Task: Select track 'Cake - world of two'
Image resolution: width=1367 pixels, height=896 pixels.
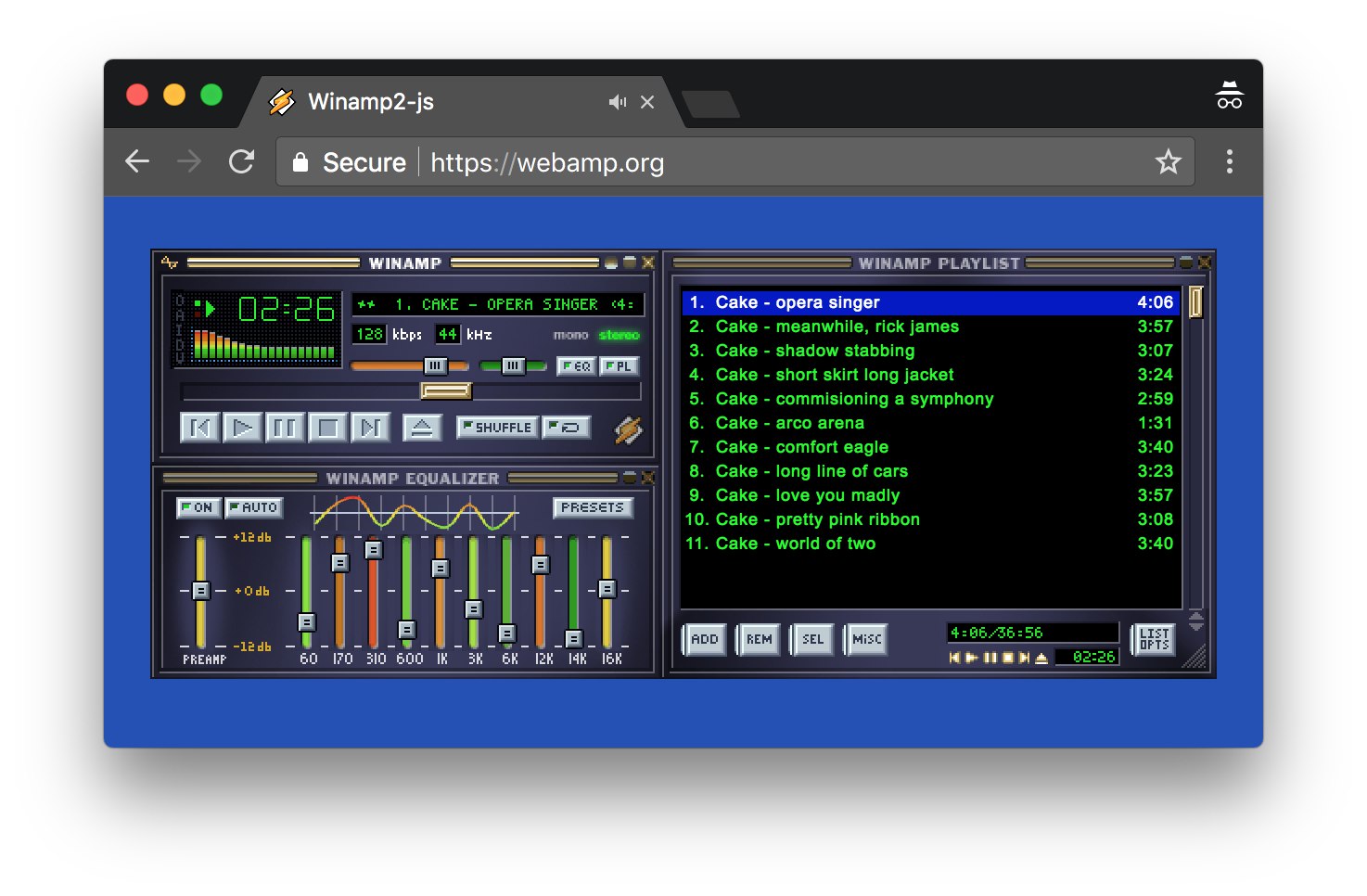Action: click(x=931, y=544)
